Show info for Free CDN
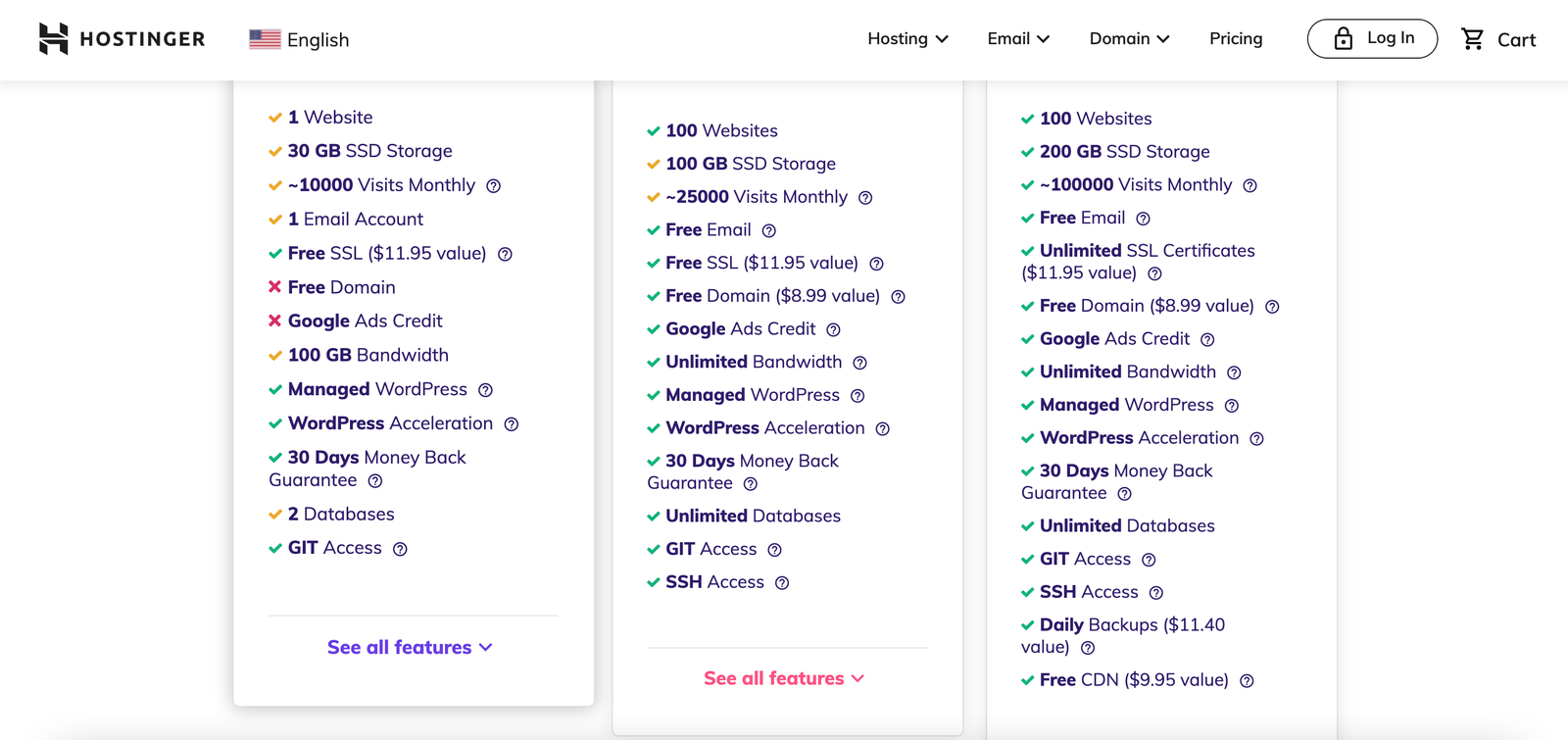 [x=1247, y=681]
